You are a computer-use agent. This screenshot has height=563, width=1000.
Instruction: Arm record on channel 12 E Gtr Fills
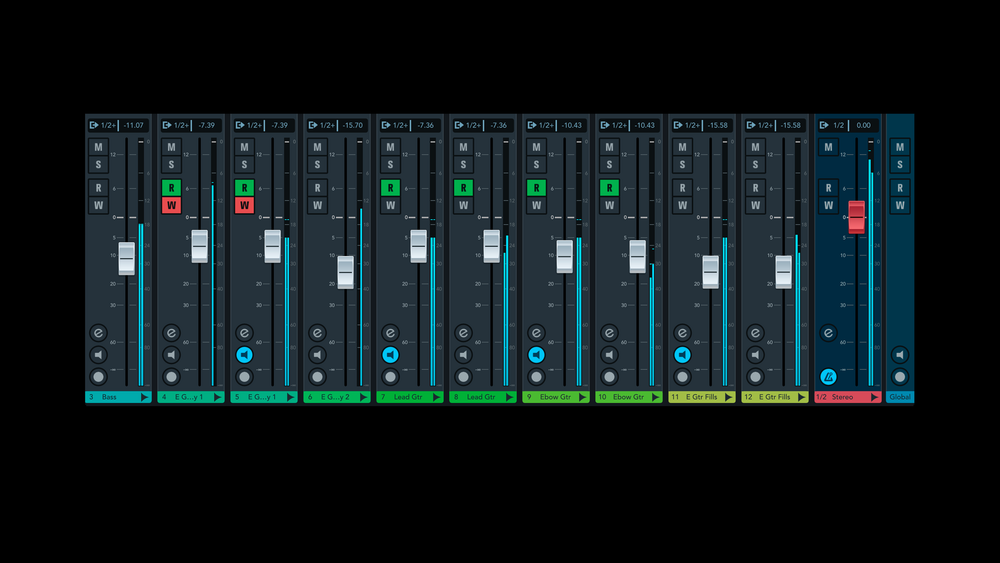[755, 377]
